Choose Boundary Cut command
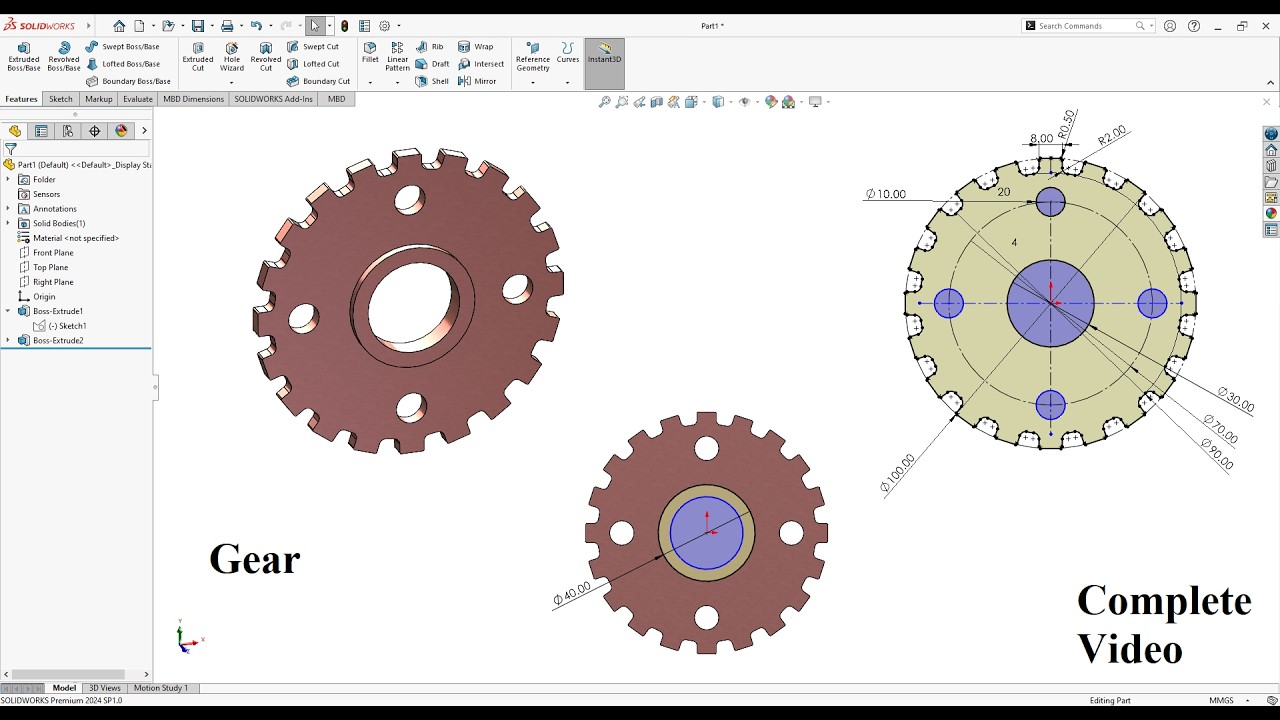Image resolution: width=1280 pixels, height=720 pixels. [318, 81]
